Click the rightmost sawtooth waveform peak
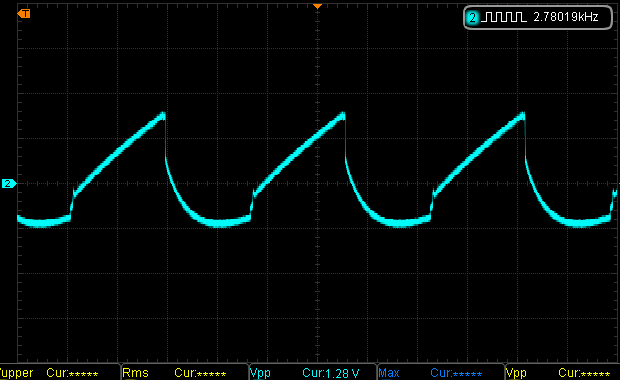The image size is (620, 380). tap(522, 115)
